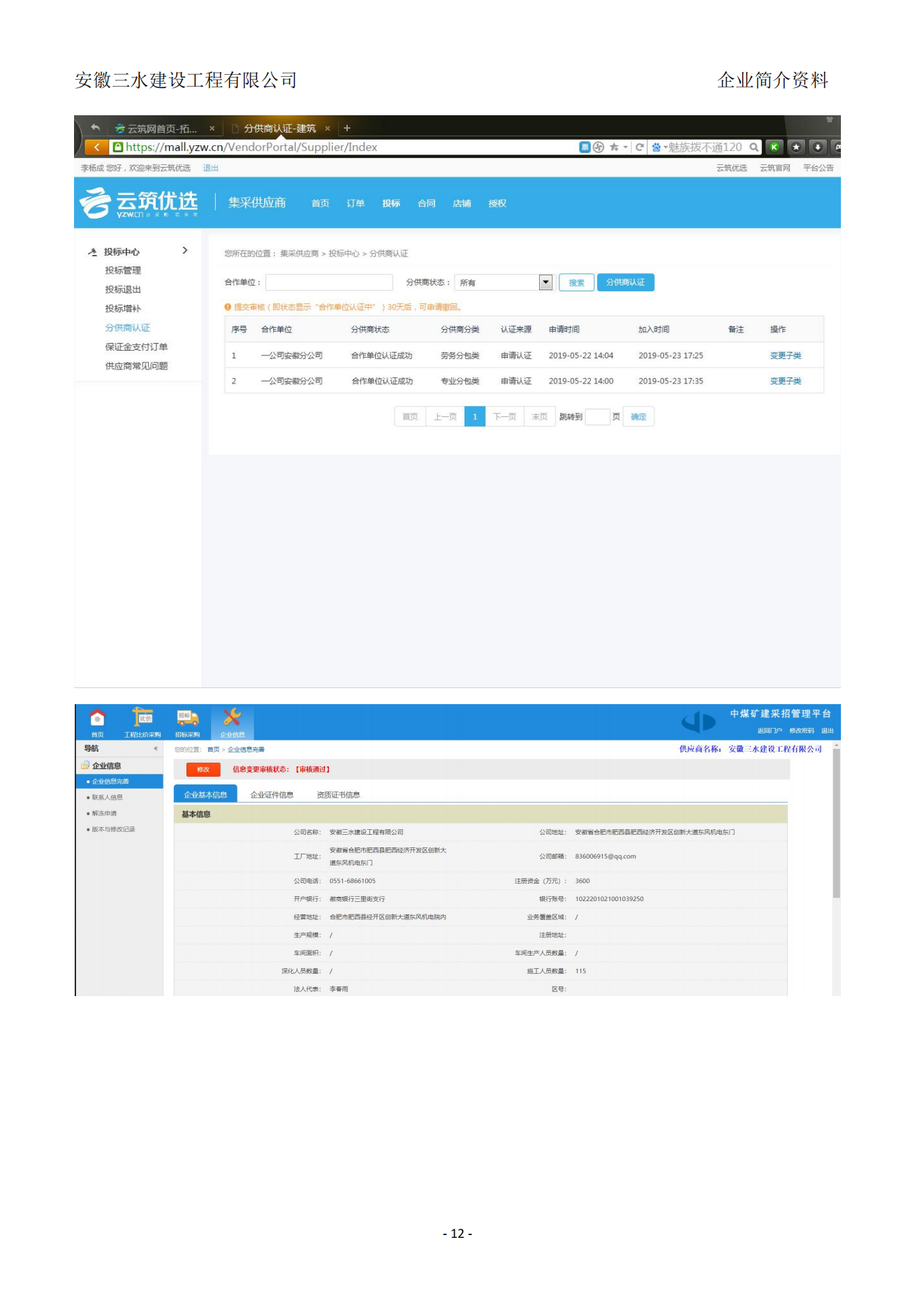Click the 跳转到 page number field
This screenshot has height=1307, width=924.
click(598, 417)
